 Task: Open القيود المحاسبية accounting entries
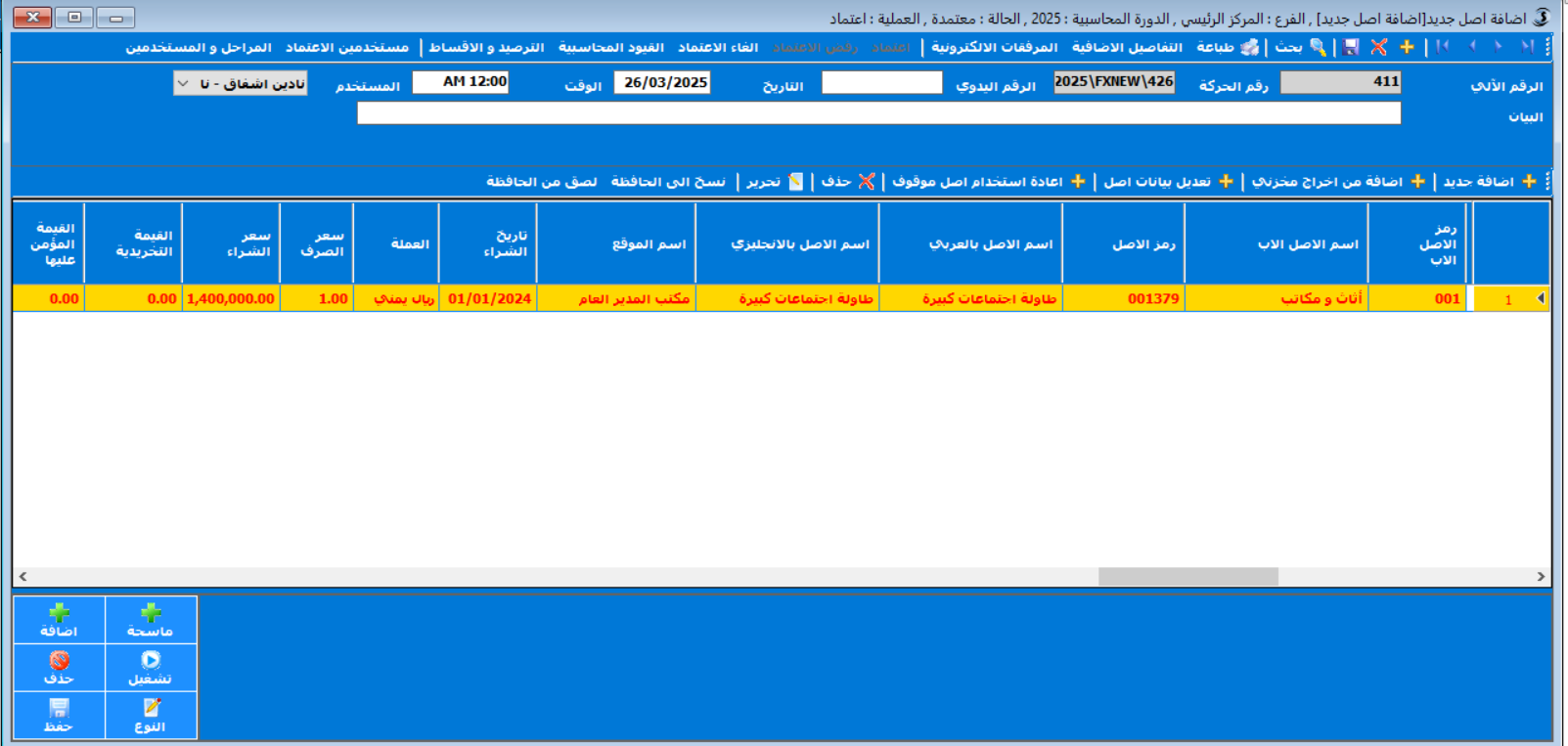(x=610, y=47)
